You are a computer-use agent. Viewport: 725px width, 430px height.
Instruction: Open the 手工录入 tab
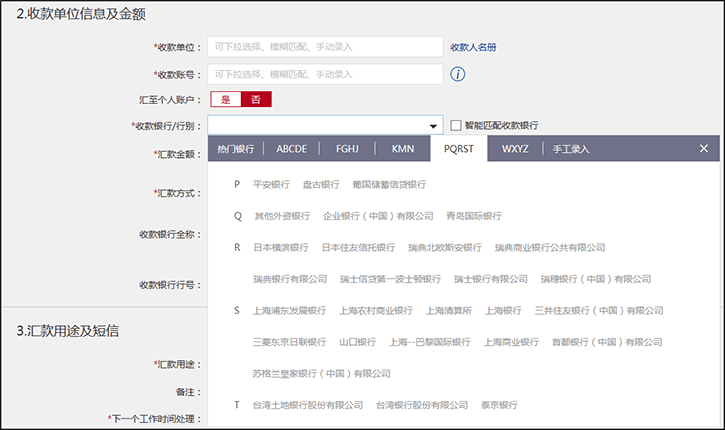coord(571,149)
